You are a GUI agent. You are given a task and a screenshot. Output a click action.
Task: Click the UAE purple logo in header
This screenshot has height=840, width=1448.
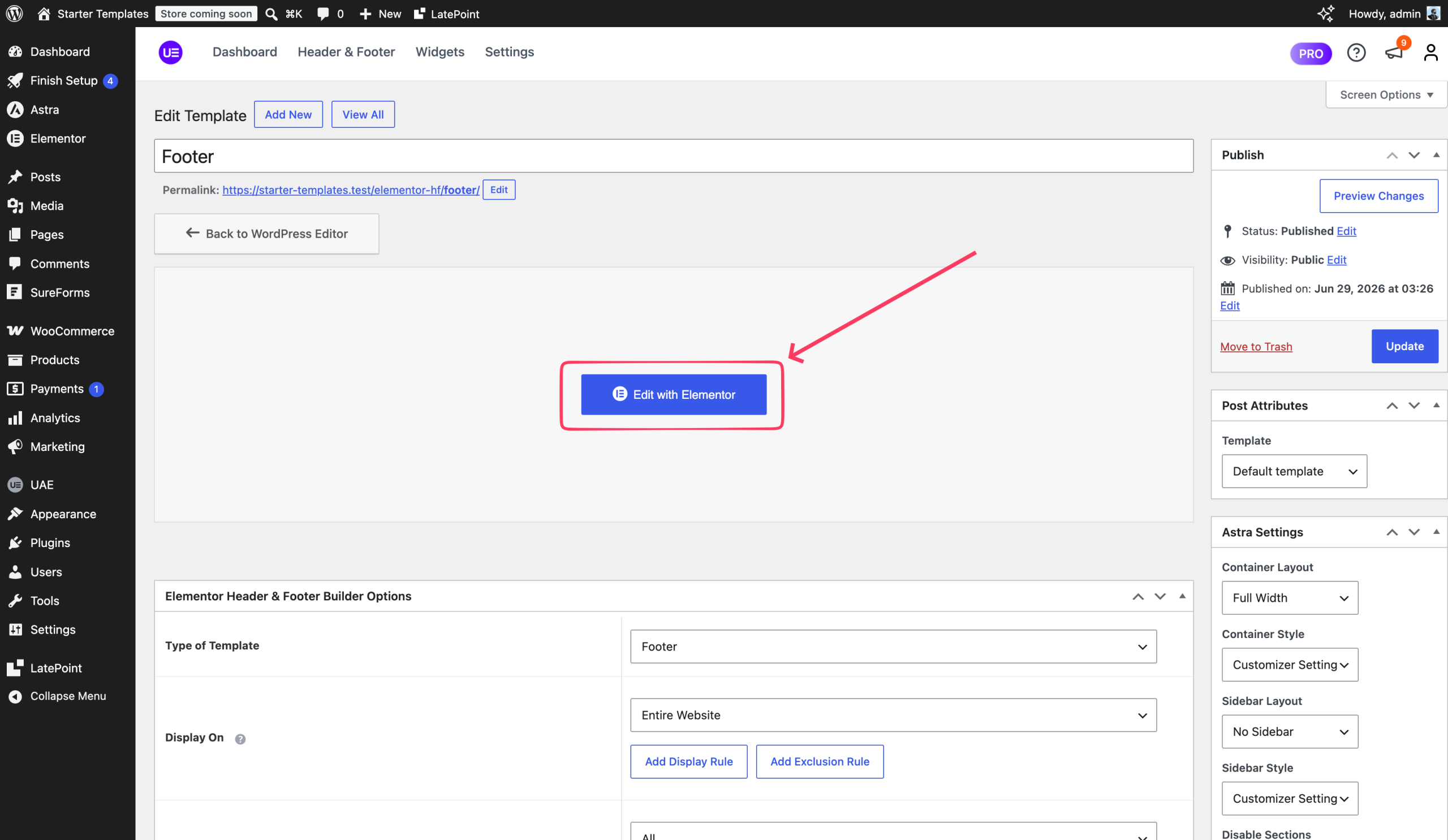pos(171,52)
